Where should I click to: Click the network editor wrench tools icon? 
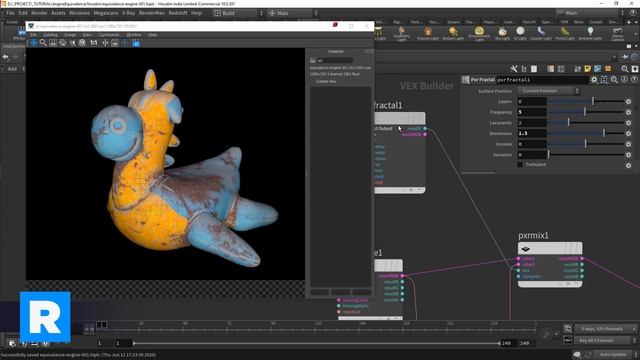514,69
